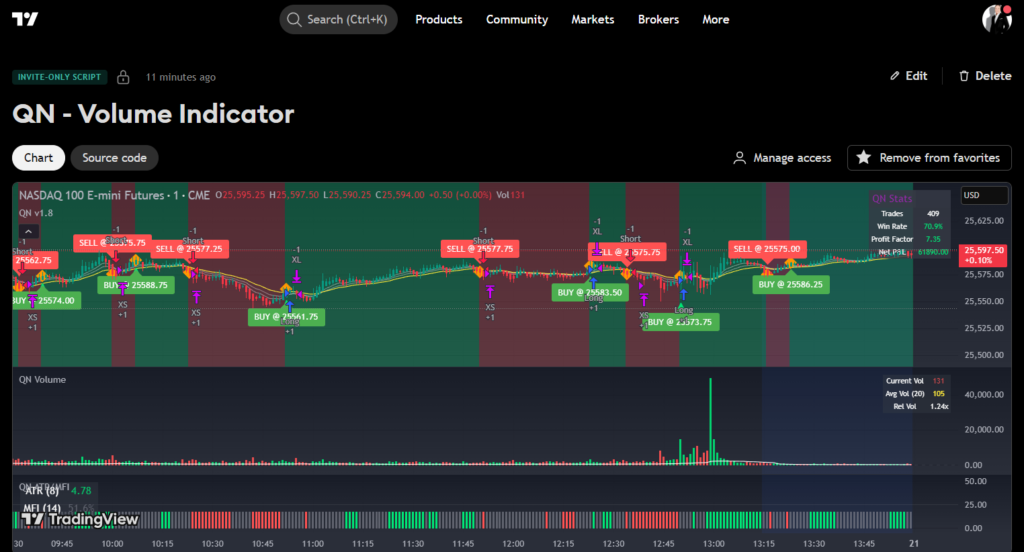This screenshot has width=1024, height=552.
Task: Click the SELL @ 25575.00 signal label
Action: (x=766, y=248)
